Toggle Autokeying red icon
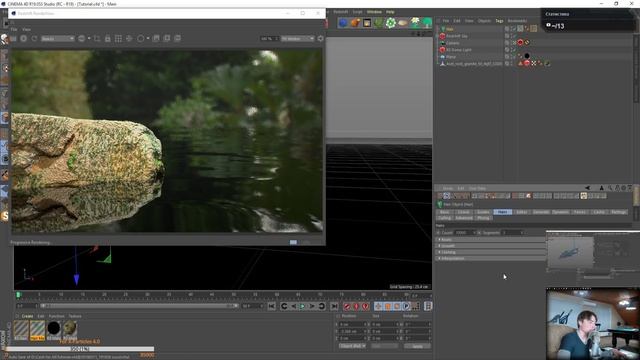Image resolution: width=640 pixels, height=360 pixels. [x=356, y=306]
